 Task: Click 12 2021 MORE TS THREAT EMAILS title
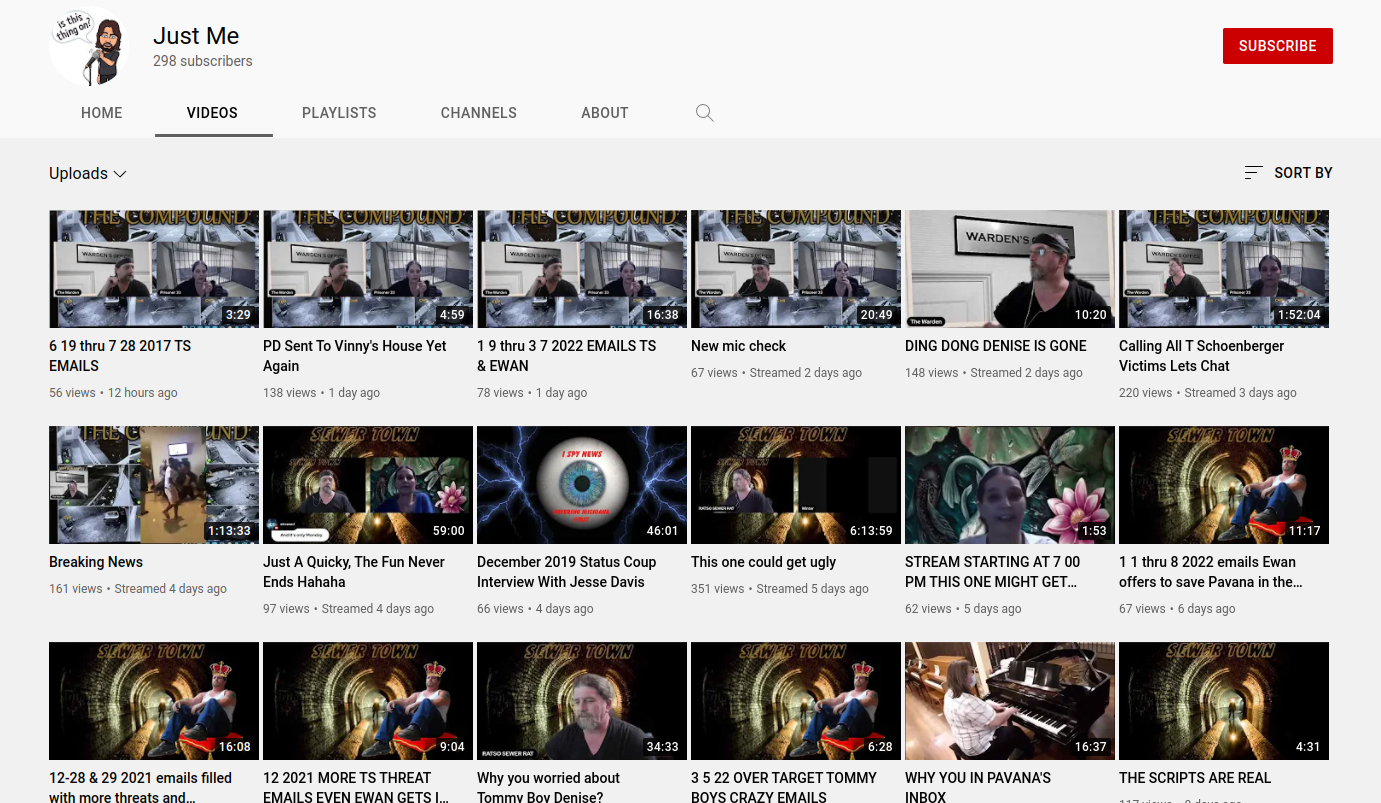(356, 788)
